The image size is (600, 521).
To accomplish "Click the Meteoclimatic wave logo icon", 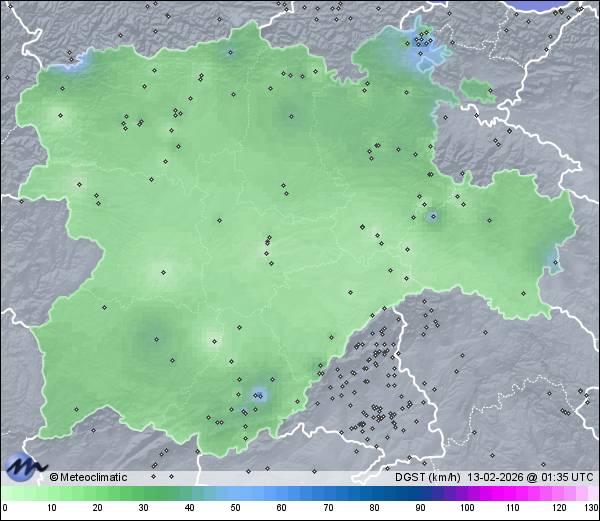I will click(x=24, y=466).
